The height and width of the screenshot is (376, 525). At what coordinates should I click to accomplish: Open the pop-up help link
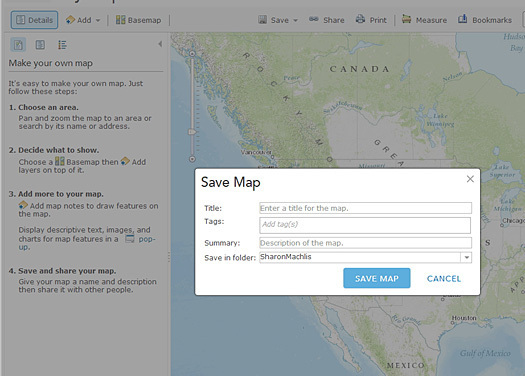tap(147, 239)
